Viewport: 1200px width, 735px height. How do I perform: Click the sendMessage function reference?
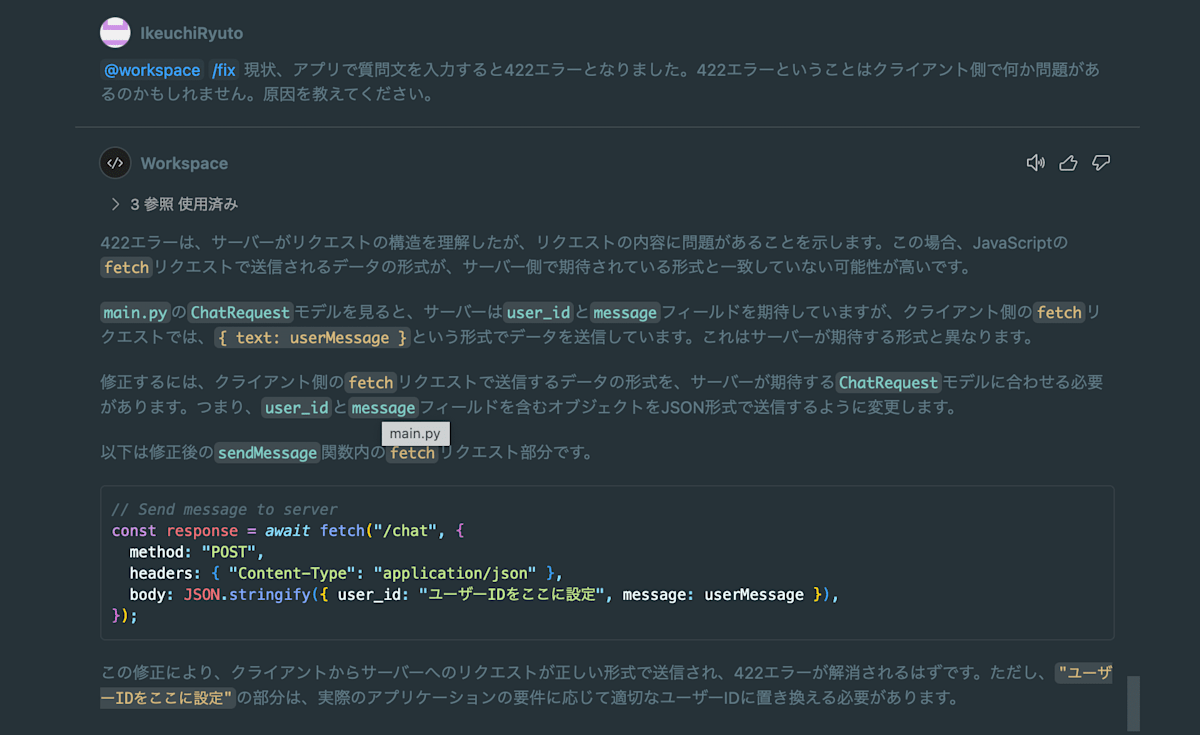pyautogui.click(x=267, y=453)
